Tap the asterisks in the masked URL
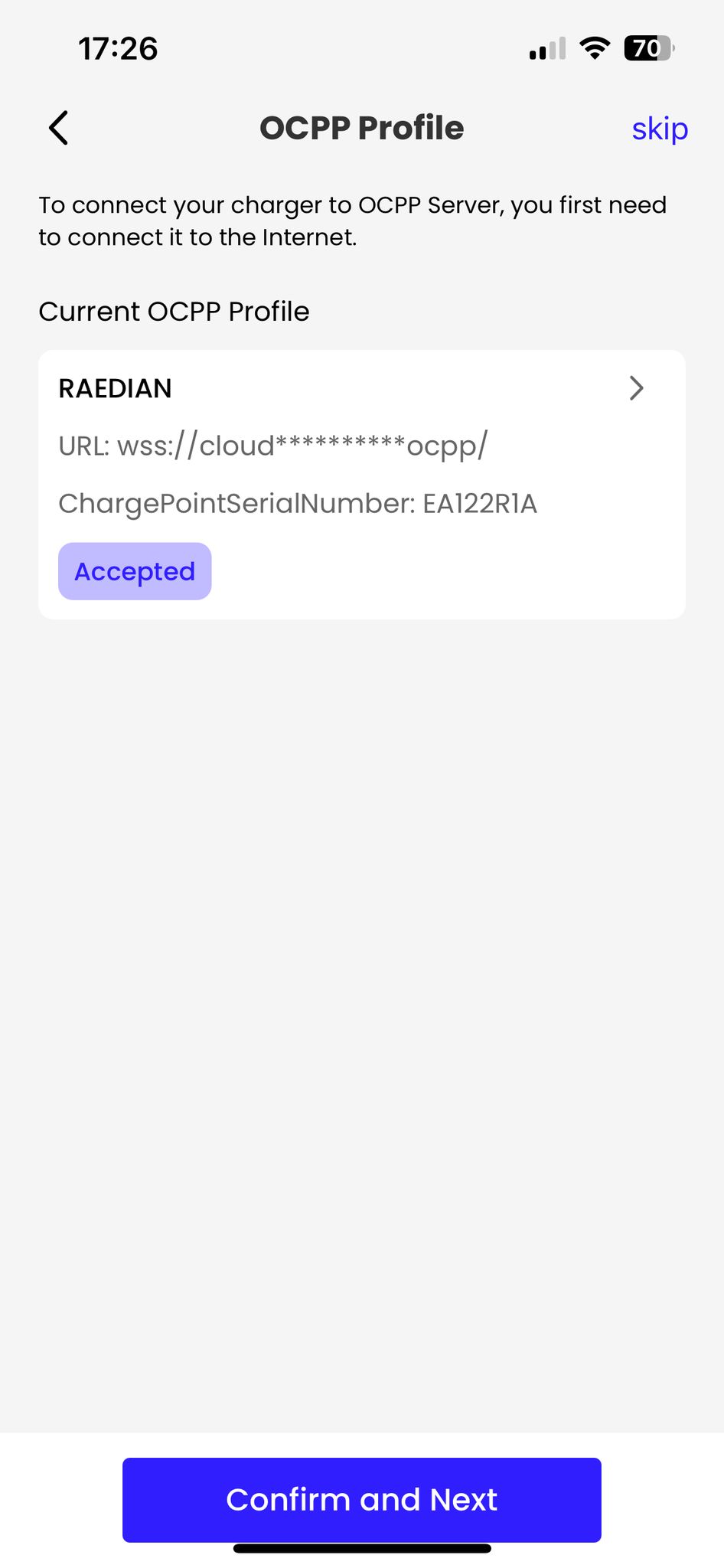The height and width of the screenshot is (1568, 724). [x=340, y=443]
